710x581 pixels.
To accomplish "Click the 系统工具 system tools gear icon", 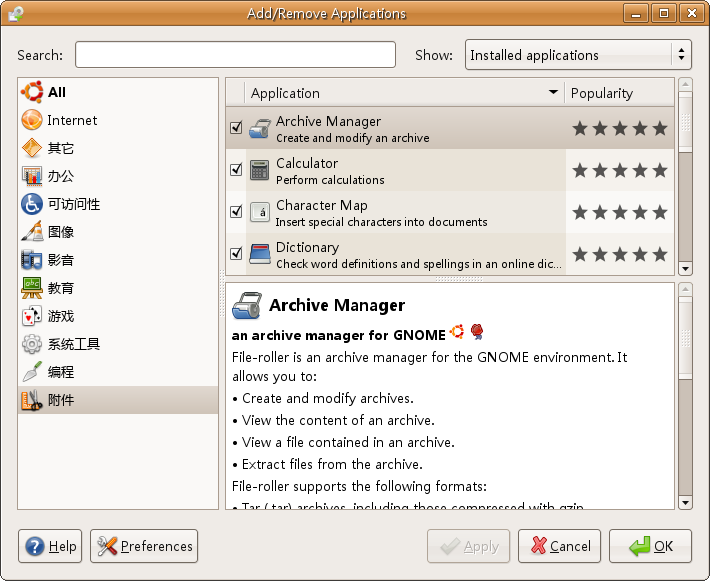I will click(32, 344).
